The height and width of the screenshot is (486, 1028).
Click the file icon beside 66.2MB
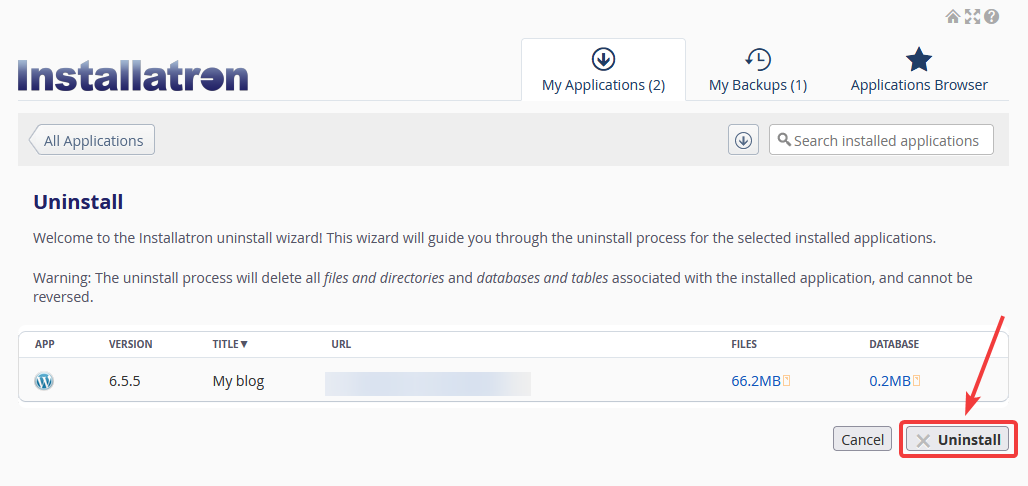click(x=787, y=380)
